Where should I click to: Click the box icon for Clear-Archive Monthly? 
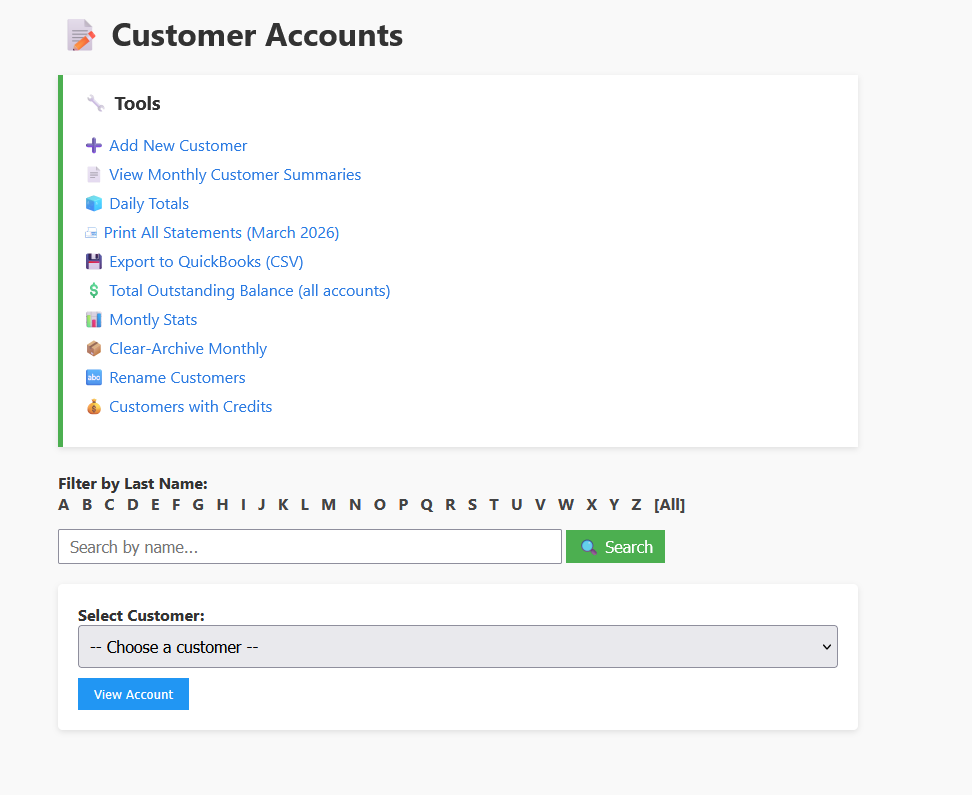coord(94,349)
